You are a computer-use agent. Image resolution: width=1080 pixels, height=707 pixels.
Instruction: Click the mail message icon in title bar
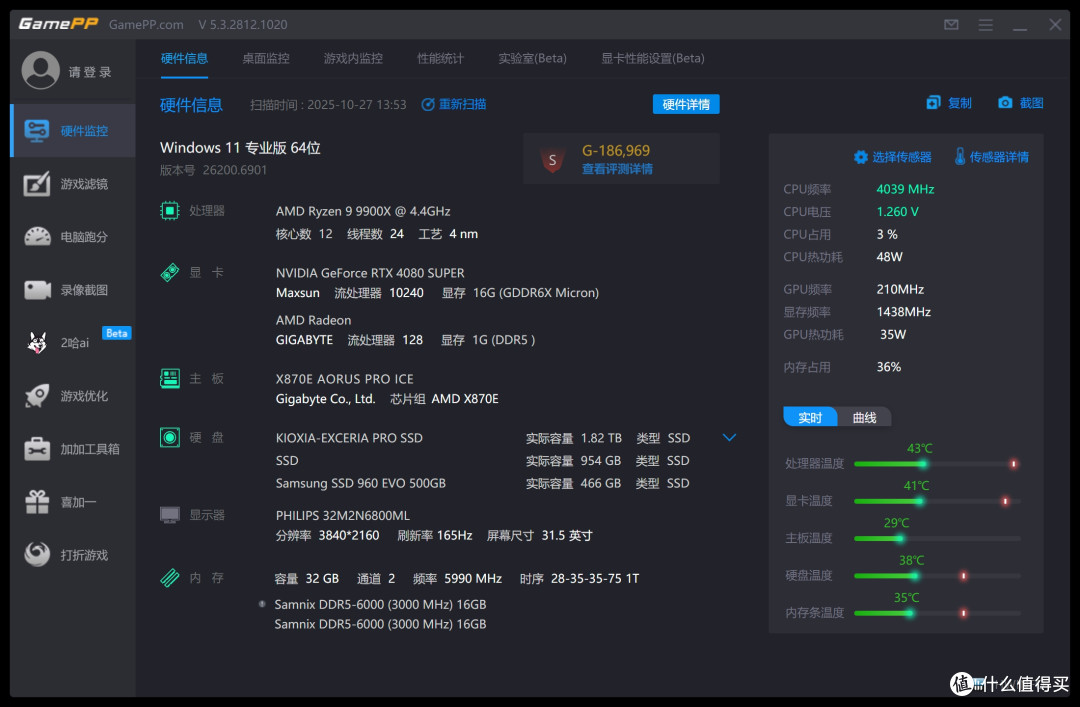pos(951,25)
